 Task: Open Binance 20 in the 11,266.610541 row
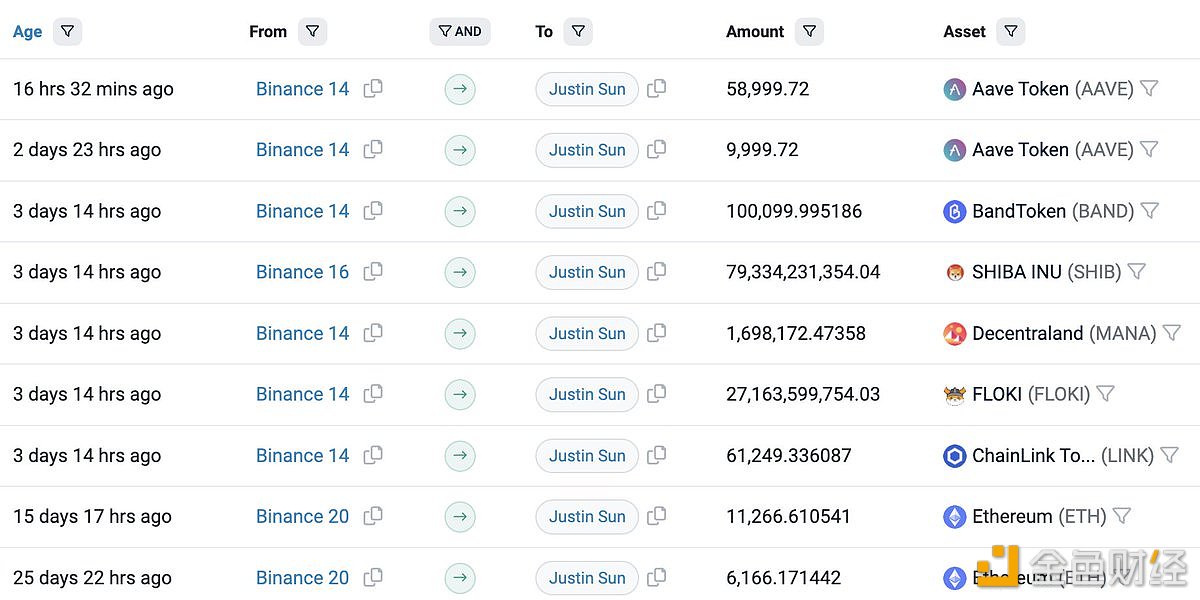click(303, 516)
